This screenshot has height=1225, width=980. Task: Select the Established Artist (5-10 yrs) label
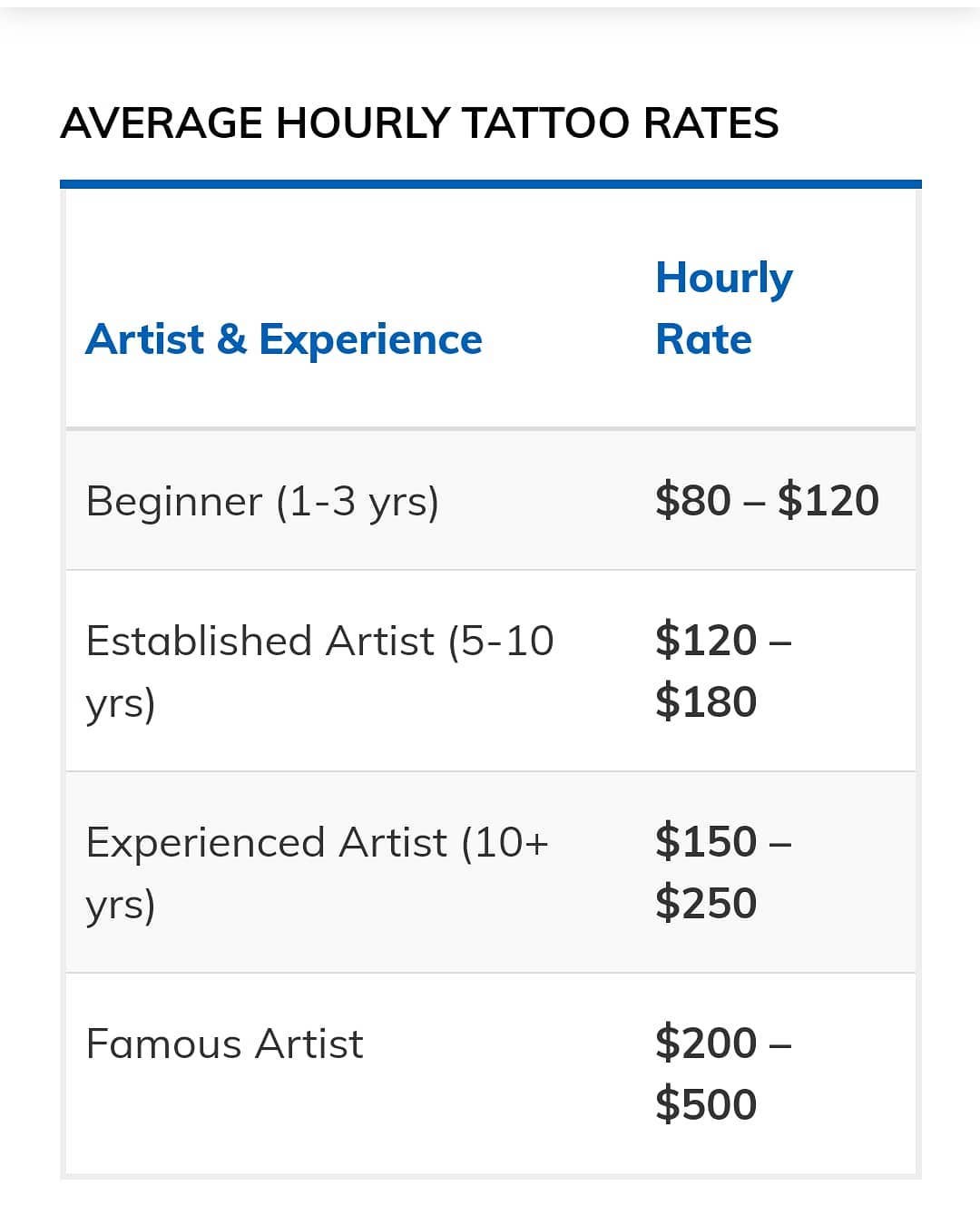[319, 671]
